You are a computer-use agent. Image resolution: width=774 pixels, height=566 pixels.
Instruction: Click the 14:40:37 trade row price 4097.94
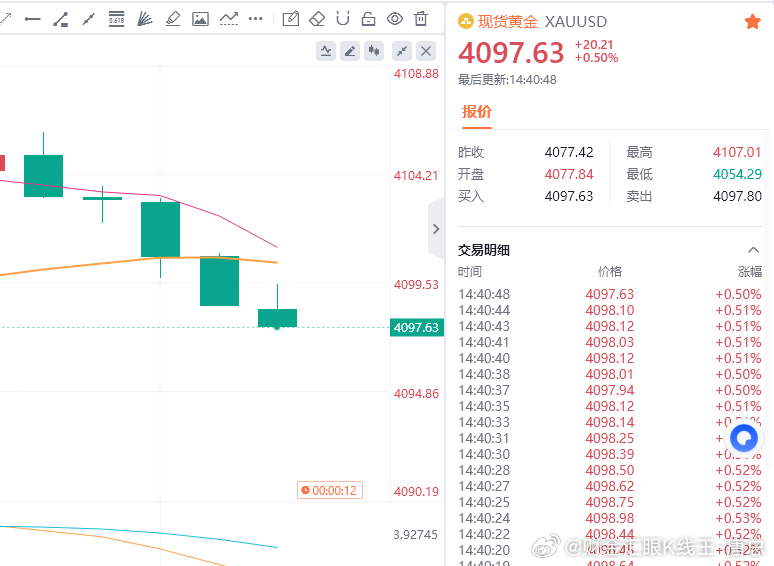pos(610,390)
